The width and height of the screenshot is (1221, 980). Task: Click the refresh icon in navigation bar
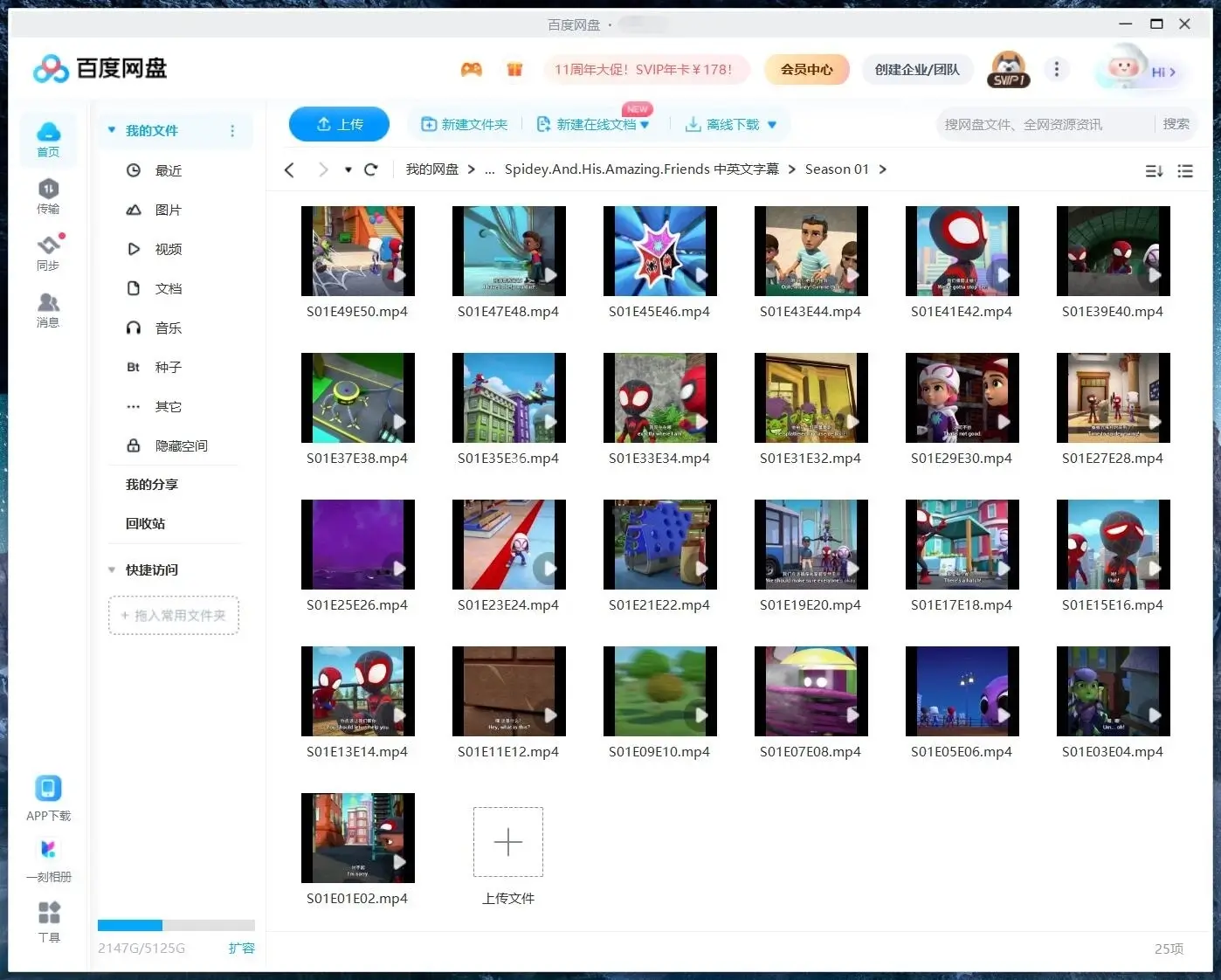[371, 169]
